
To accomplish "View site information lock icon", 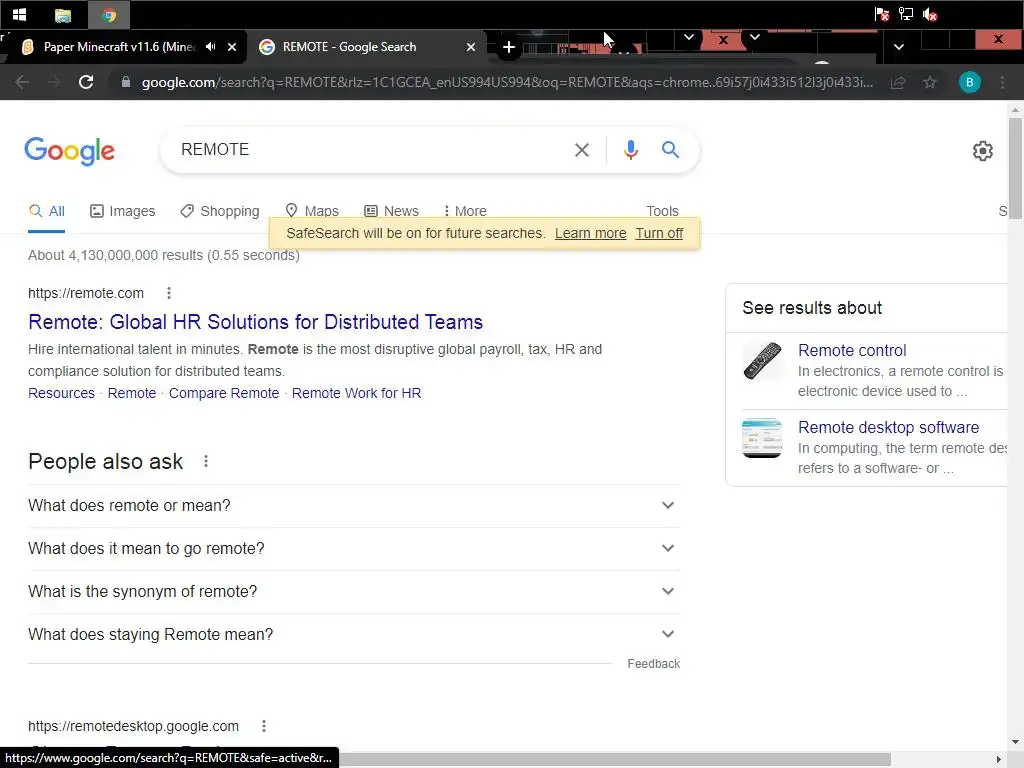I will (x=126, y=82).
